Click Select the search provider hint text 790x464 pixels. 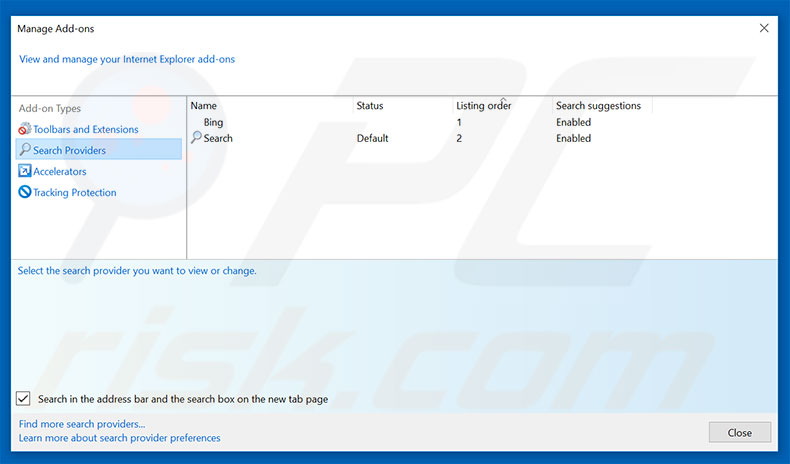(137, 271)
